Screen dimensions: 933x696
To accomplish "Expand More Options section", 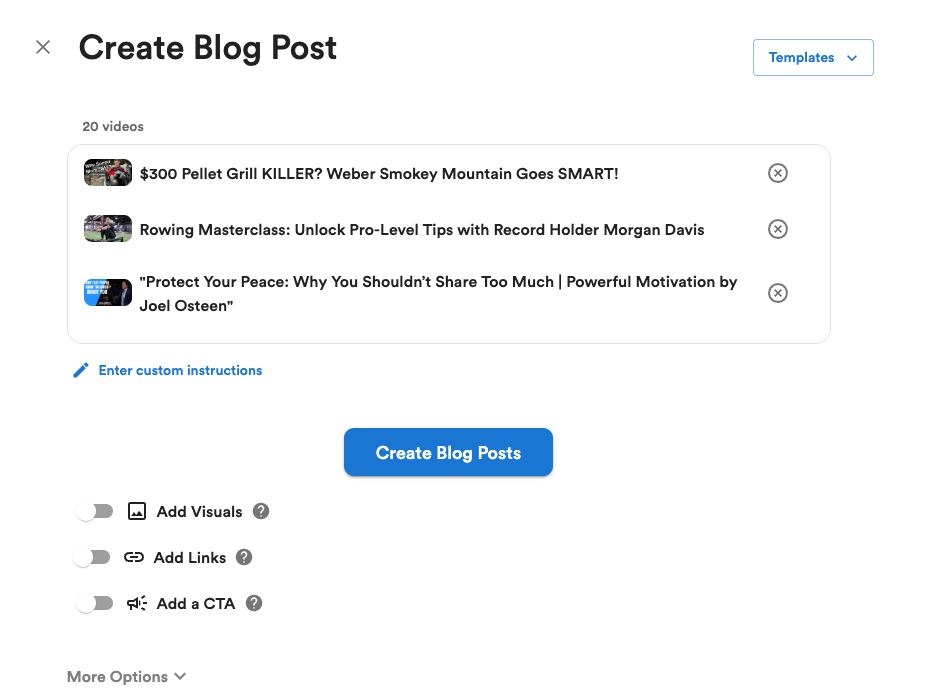I will [126, 677].
